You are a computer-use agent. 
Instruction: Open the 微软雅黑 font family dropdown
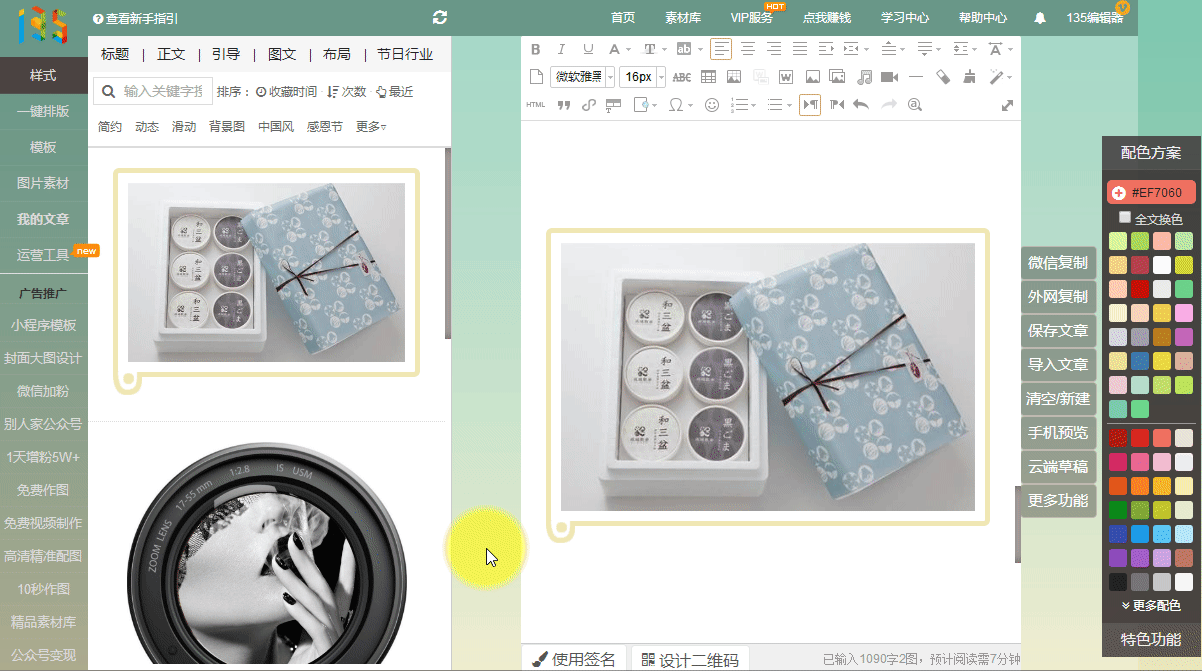(582, 77)
